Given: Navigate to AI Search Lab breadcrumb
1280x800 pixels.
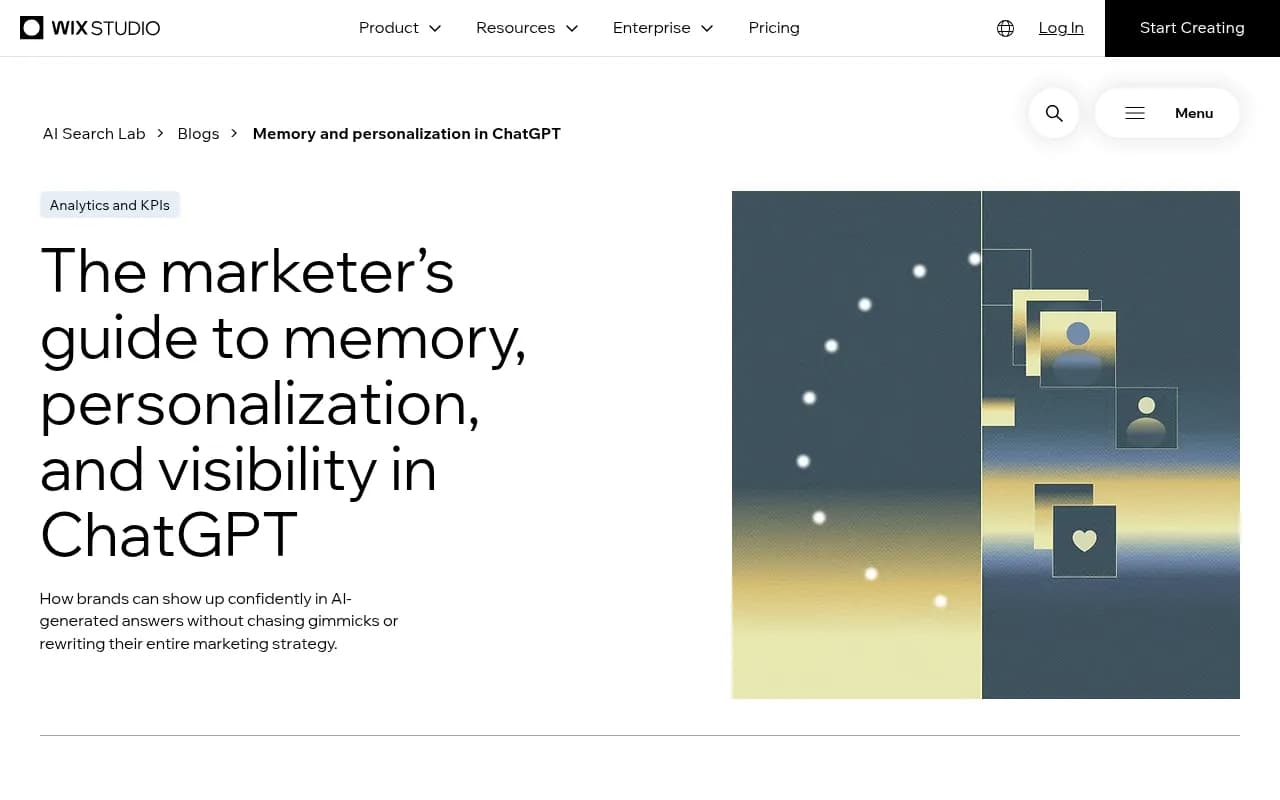Looking at the screenshot, I should [x=94, y=134].
